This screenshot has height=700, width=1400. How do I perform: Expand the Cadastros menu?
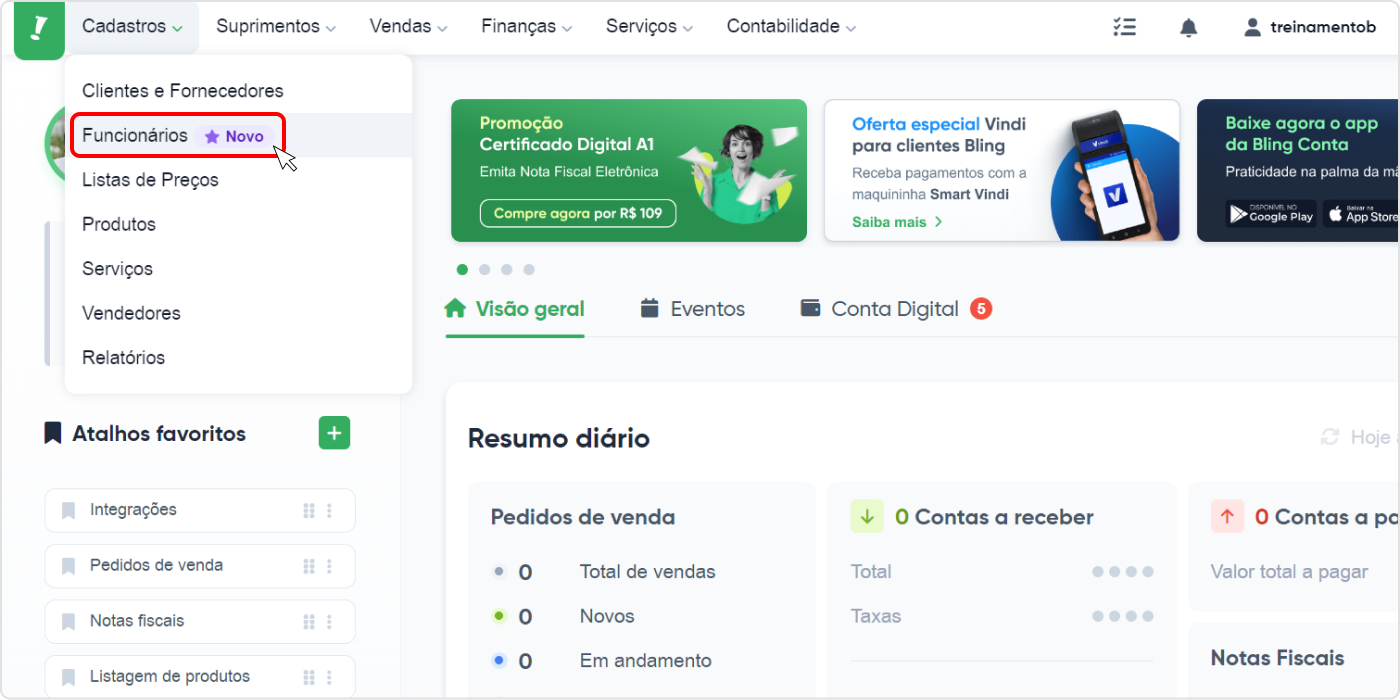132,27
